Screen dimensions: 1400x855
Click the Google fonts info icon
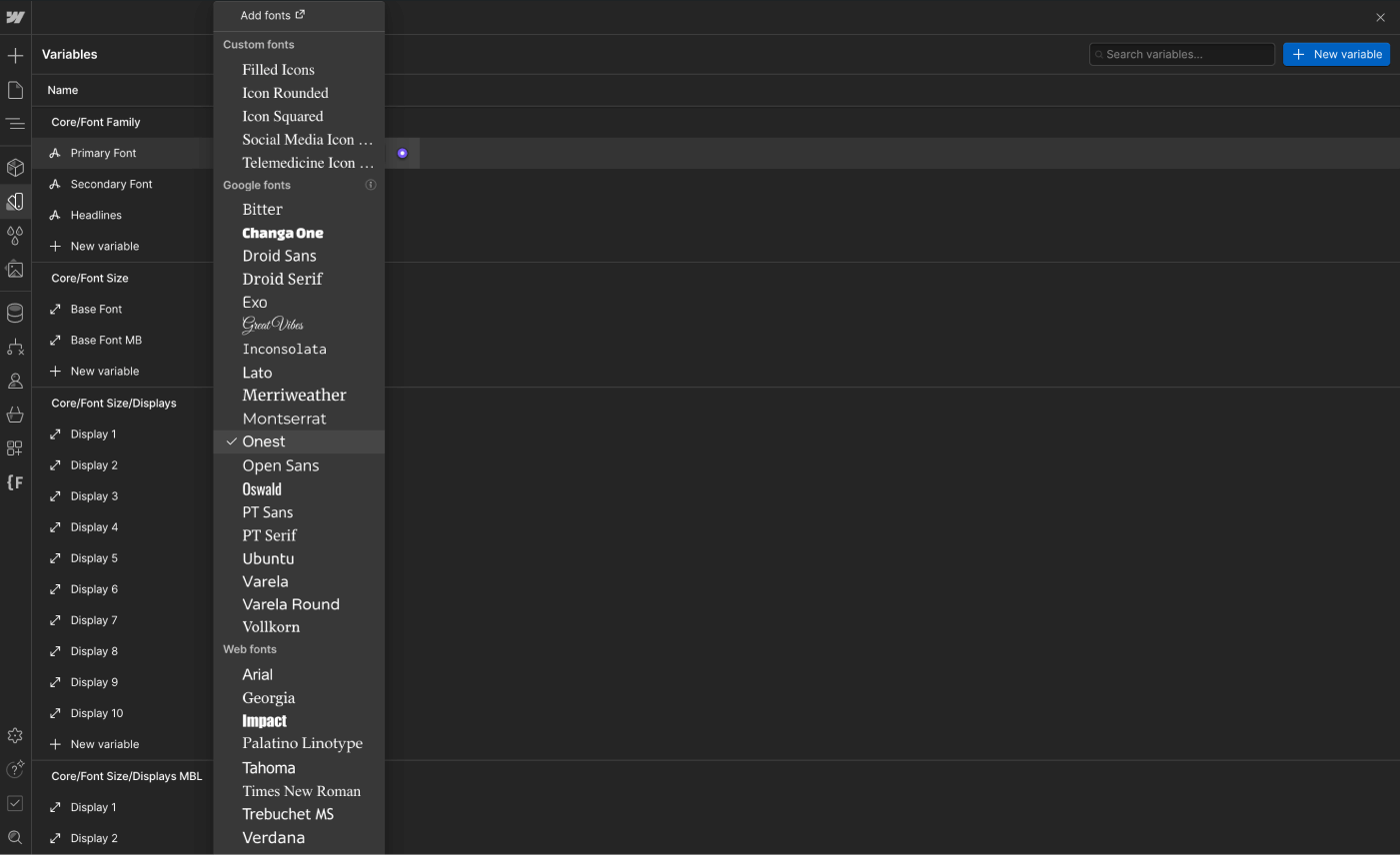371,185
